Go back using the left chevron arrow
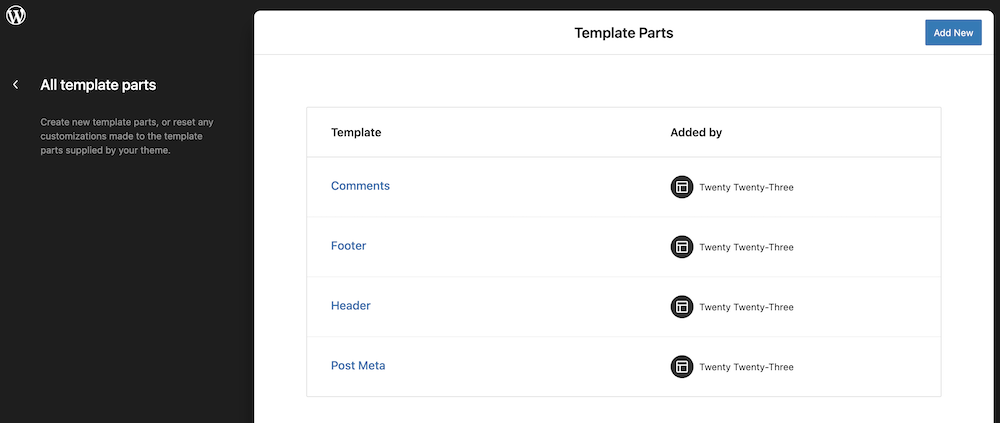This screenshot has height=423, width=1000. pyautogui.click(x=16, y=85)
